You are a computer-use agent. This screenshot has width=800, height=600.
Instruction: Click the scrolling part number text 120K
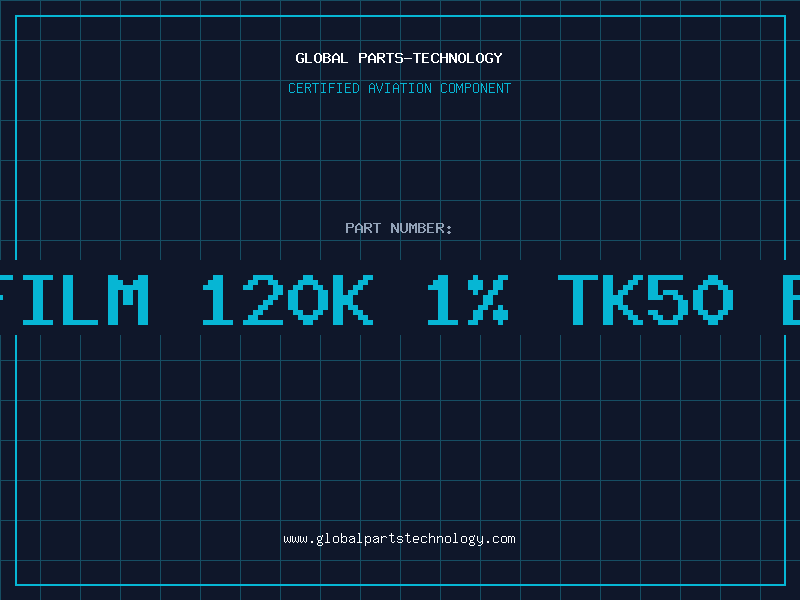coord(288,299)
